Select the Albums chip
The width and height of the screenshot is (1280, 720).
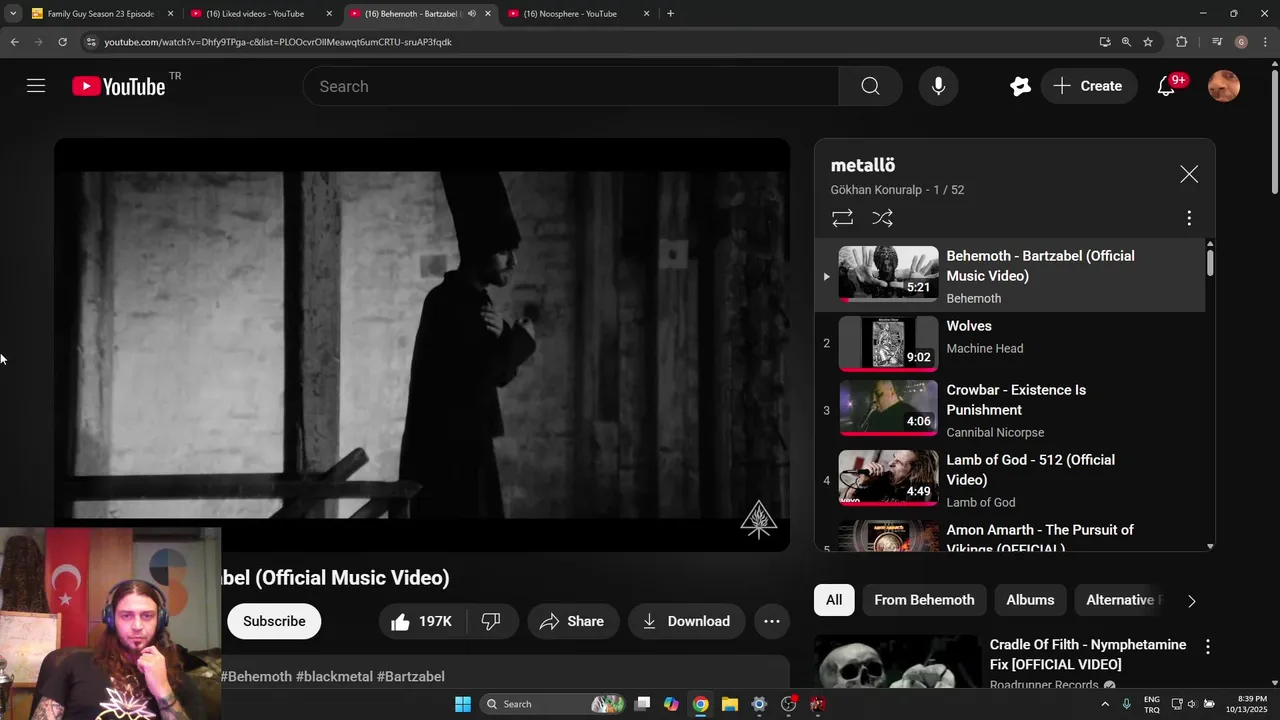coord(1030,600)
